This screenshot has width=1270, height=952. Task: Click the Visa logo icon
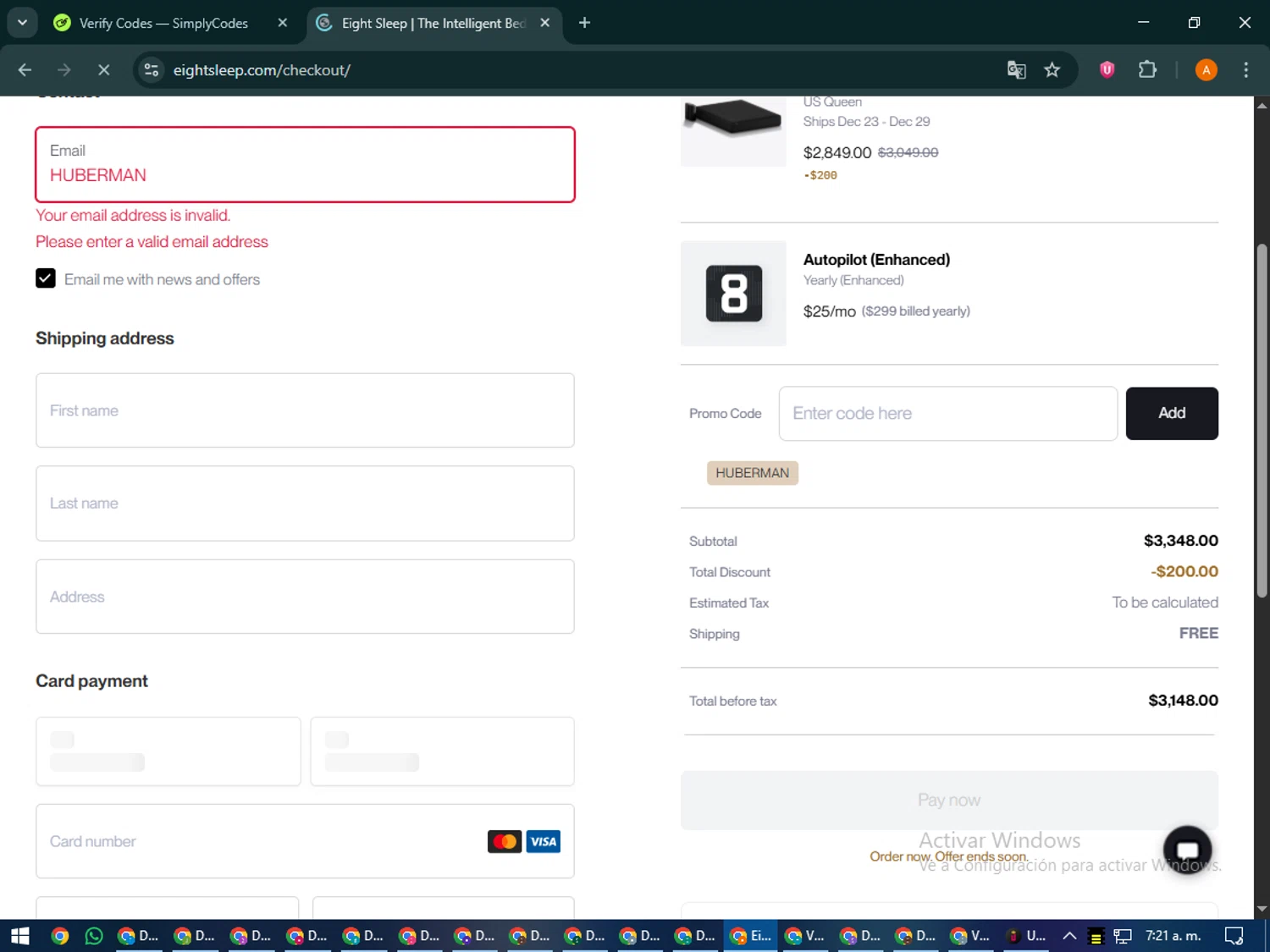544,841
